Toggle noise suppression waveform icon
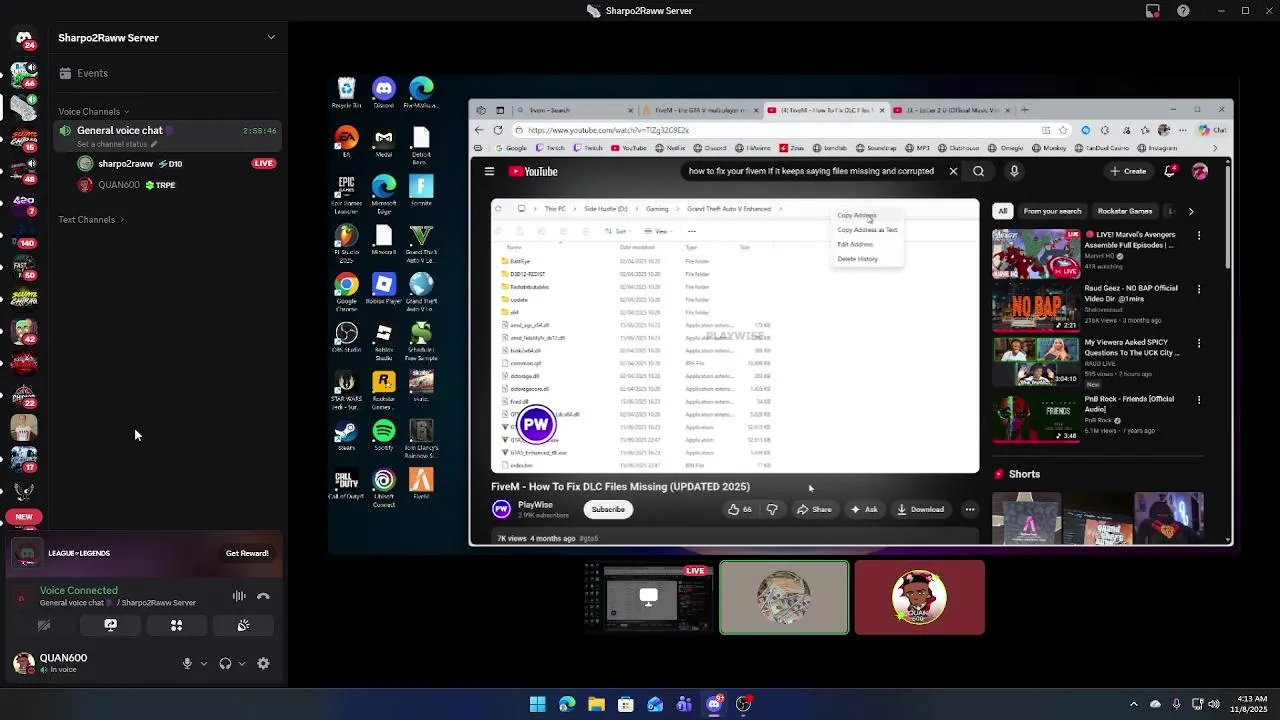1280x720 pixels. pyautogui.click(x=239, y=596)
